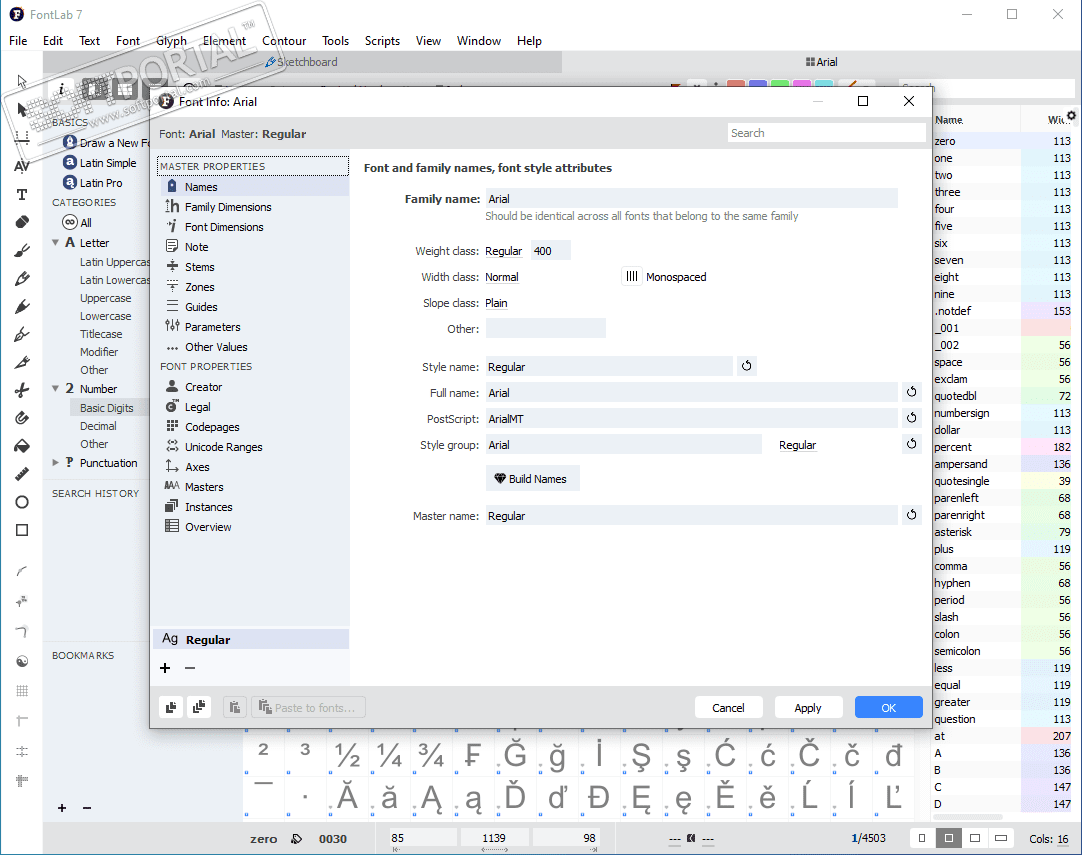Screen dimensions: 1082x855
Task: Open the Unicode Ranges page
Action: point(224,447)
